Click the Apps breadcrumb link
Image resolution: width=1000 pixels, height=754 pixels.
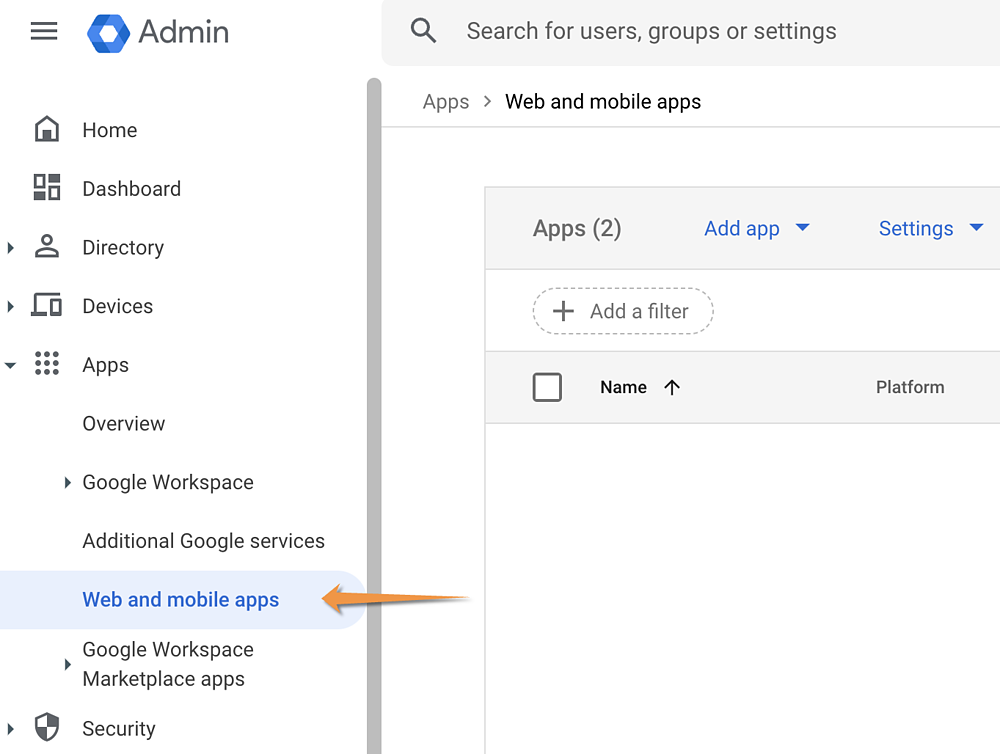(x=446, y=102)
